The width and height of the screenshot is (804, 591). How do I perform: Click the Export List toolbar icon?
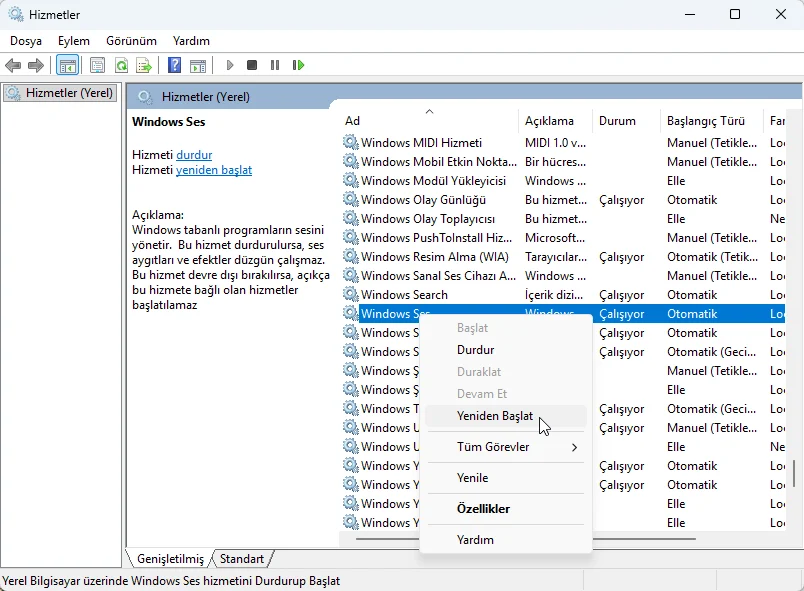pos(144,65)
